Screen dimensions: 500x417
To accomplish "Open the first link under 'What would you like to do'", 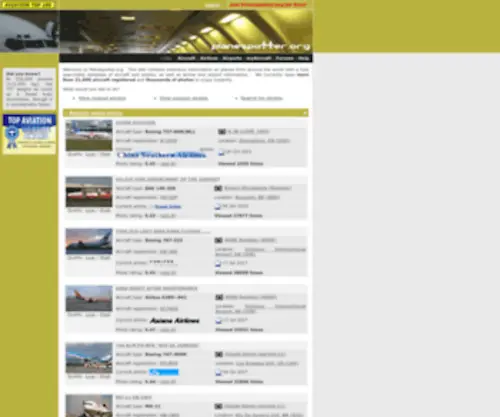I will click(102, 98).
